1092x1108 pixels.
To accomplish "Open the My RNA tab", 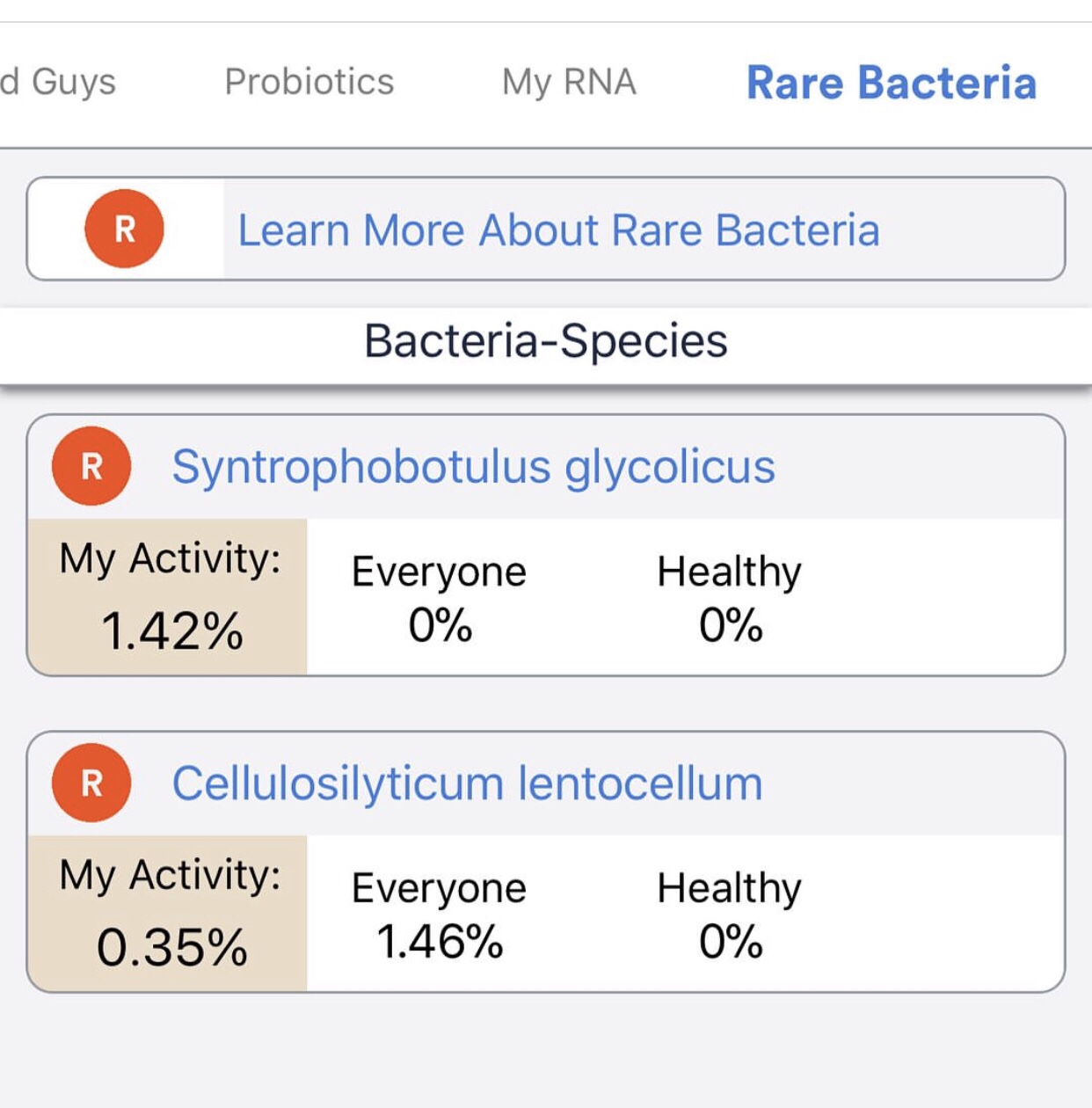I will tap(568, 82).
